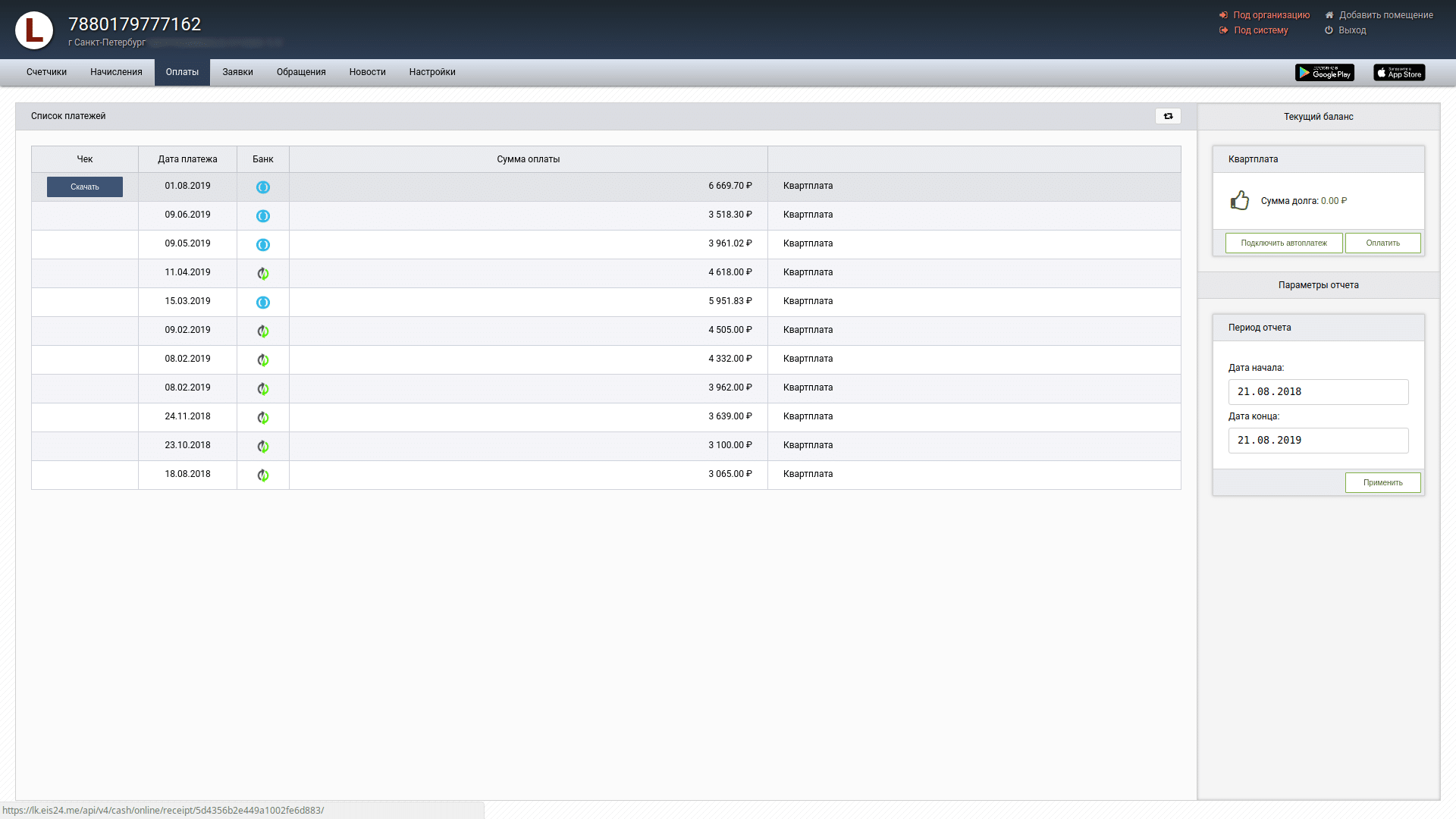
Task: Switch to the Счетчики tab
Action: pyautogui.click(x=46, y=72)
